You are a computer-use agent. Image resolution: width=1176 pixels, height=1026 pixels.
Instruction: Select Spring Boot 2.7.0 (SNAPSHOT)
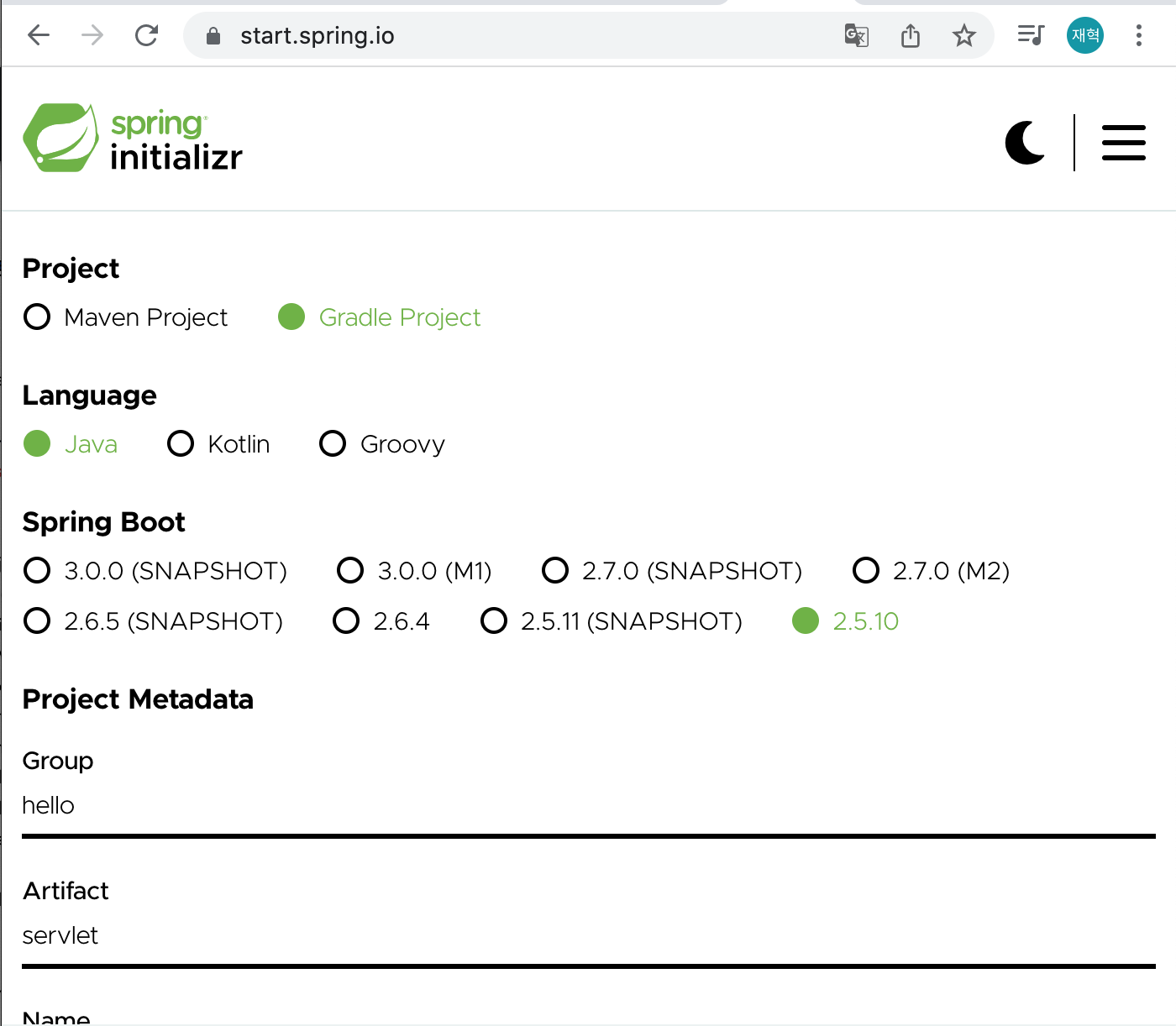(672, 571)
